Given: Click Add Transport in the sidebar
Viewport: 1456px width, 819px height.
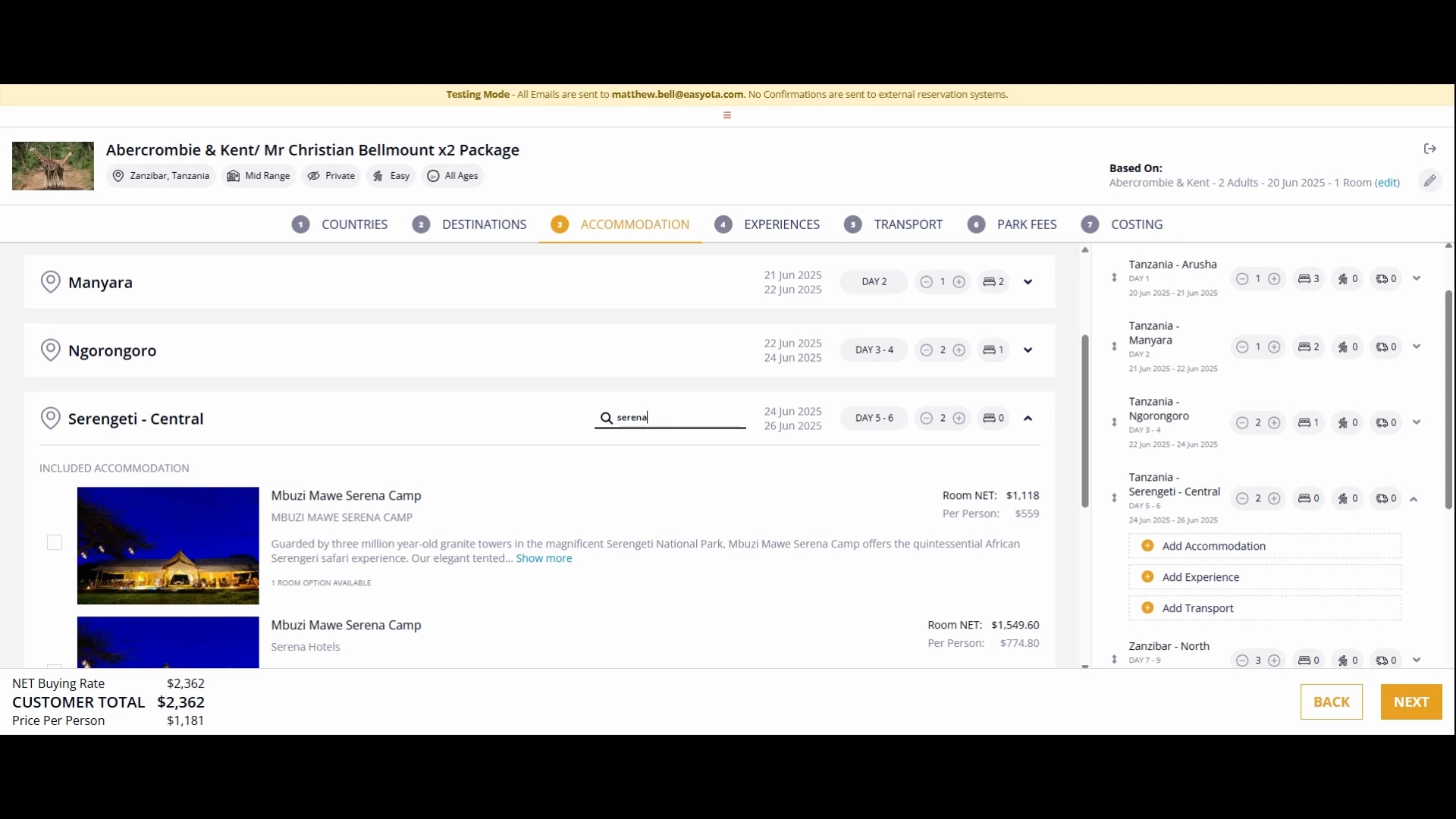Looking at the screenshot, I should tap(1265, 608).
